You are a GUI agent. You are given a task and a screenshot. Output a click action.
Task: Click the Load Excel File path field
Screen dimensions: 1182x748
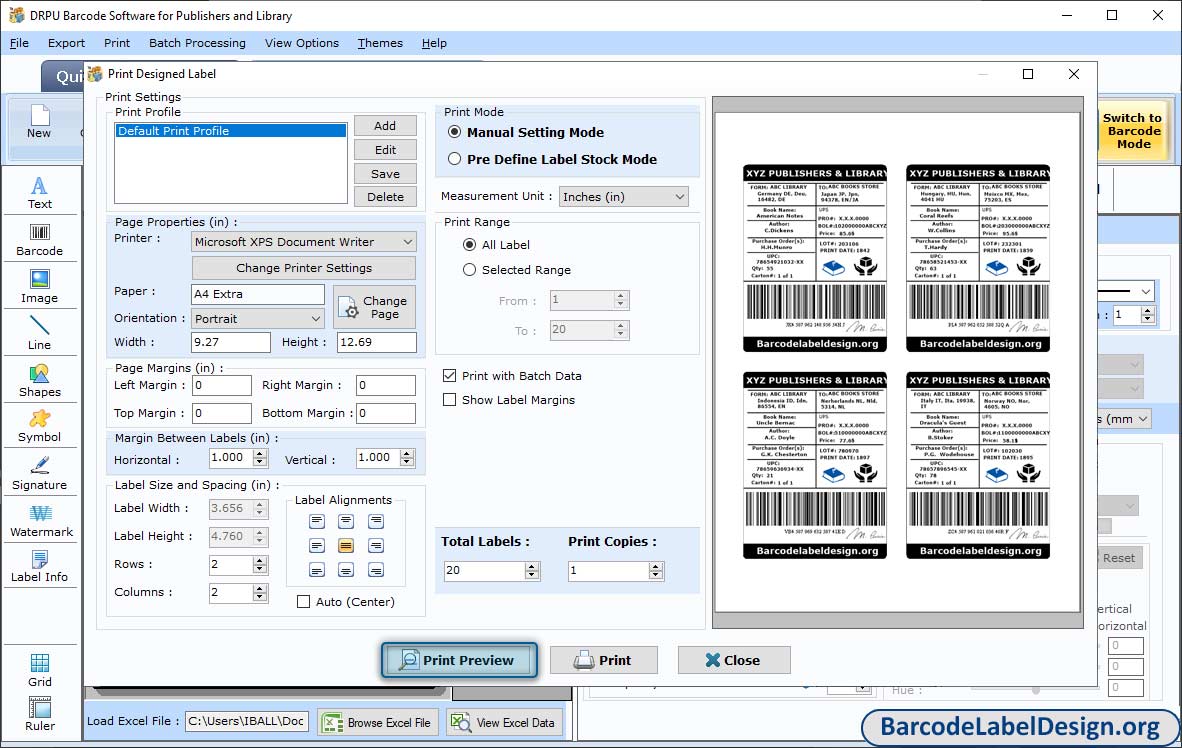pos(247,721)
